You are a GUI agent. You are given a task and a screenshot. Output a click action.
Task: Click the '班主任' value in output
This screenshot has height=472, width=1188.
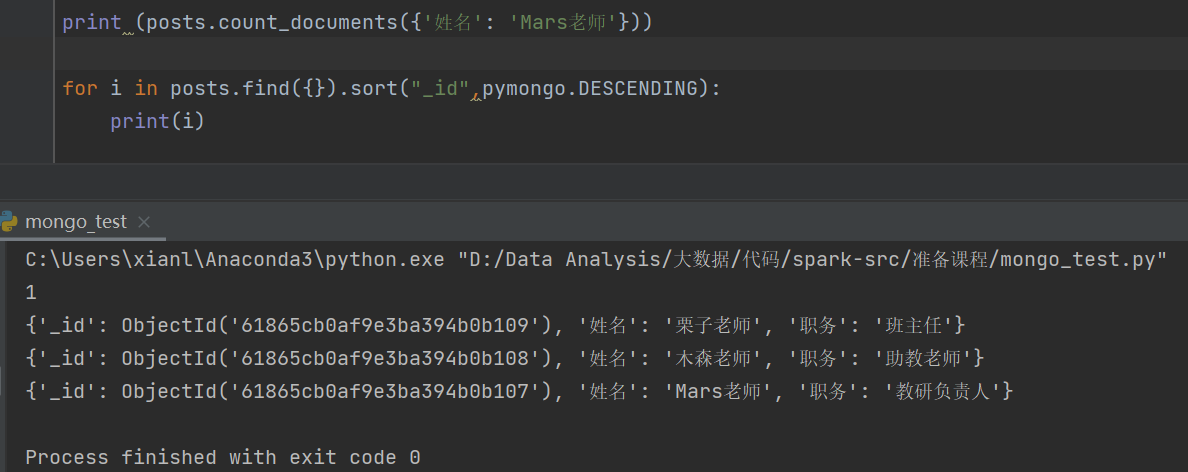click(x=914, y=326)
